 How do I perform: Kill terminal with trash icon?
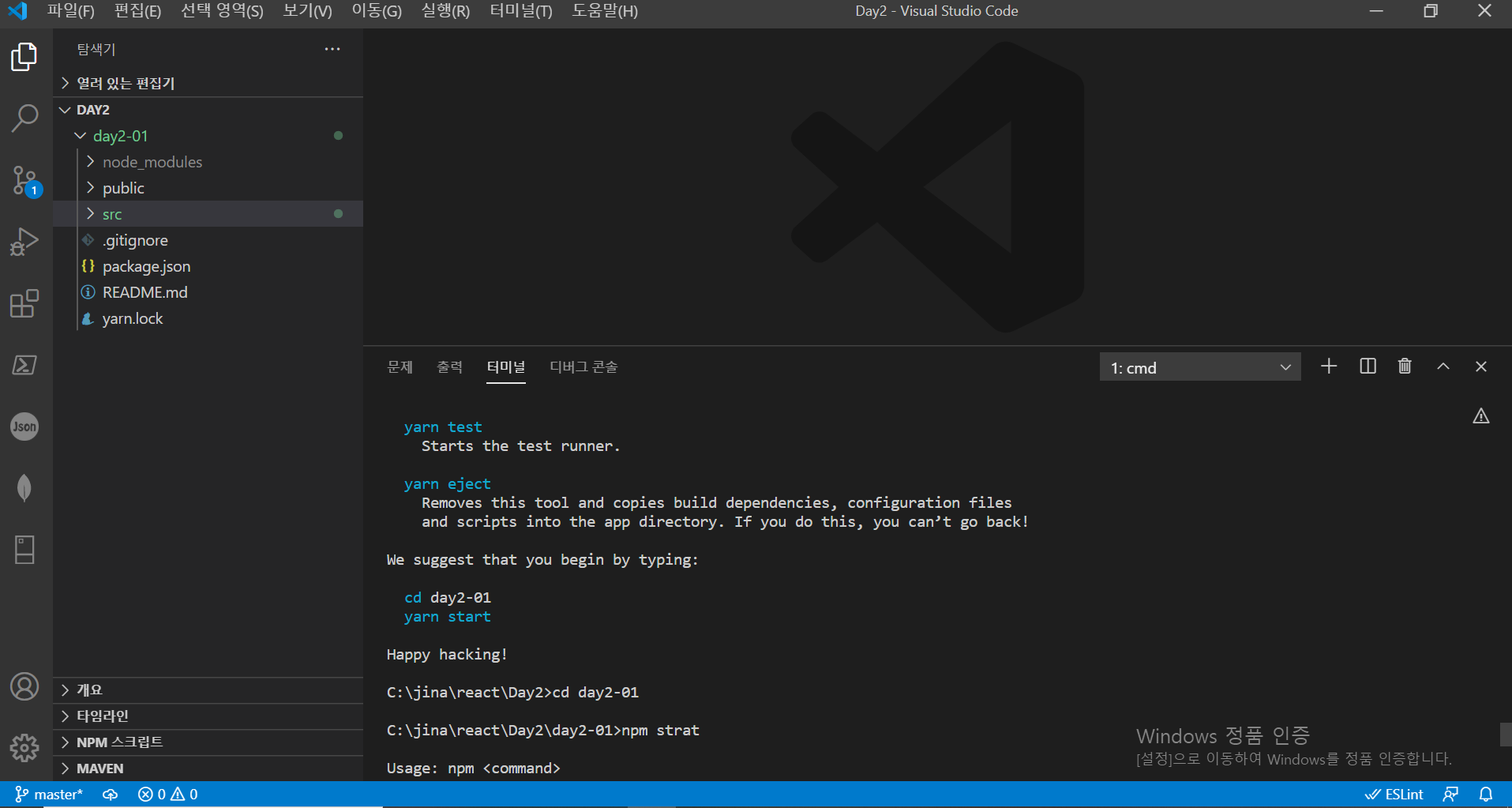click(1405, 366)
